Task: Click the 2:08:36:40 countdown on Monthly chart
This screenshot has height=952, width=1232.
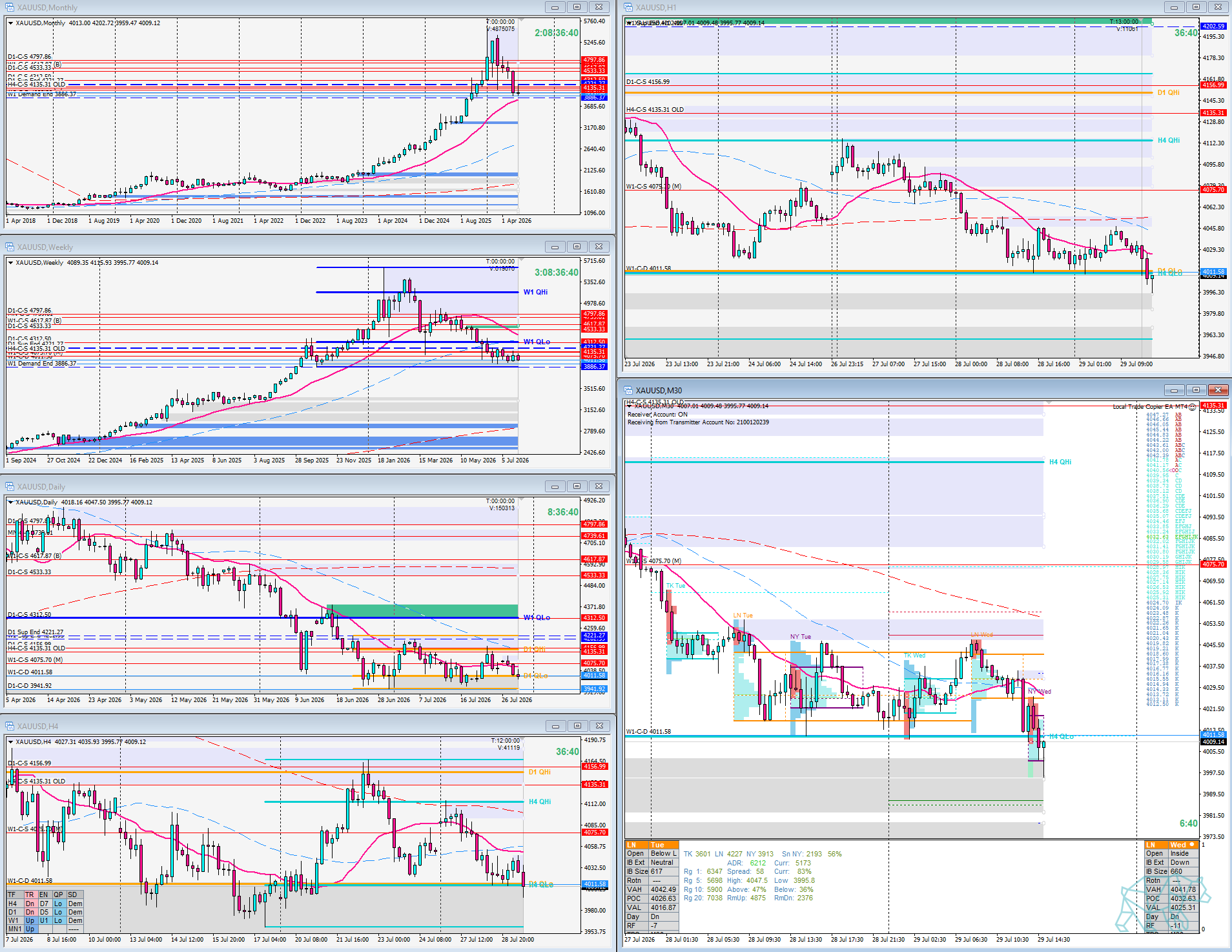Action: point(557,33)
